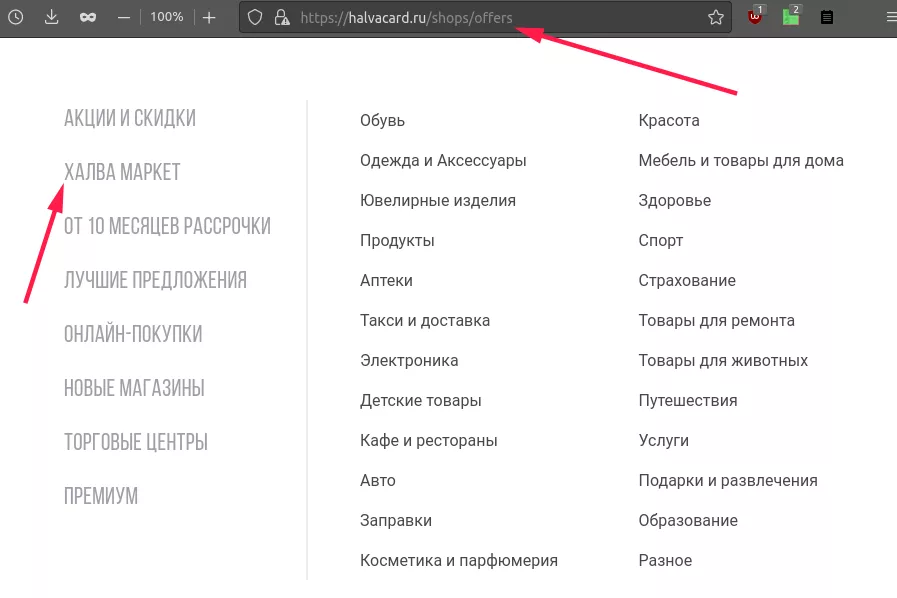Open the Акции и скидки section

click(130, 118)
